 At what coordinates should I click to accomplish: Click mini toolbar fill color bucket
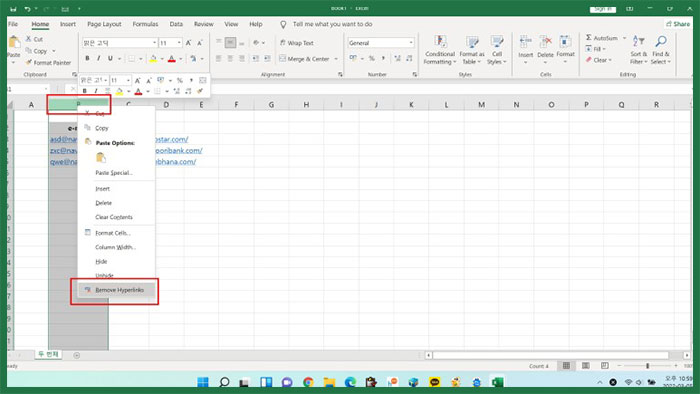click(119, 91)
